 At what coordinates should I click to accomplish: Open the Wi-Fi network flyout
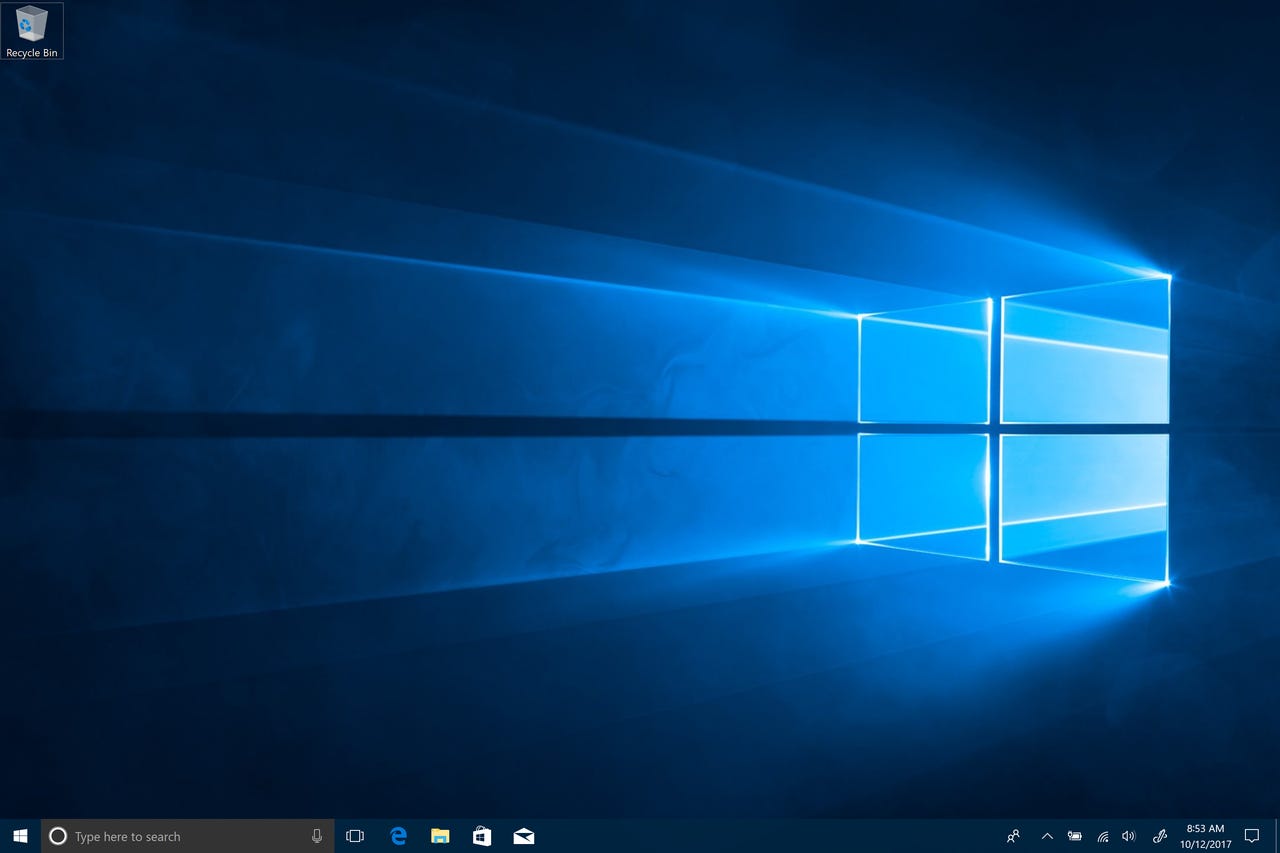tap(1102, 836)
